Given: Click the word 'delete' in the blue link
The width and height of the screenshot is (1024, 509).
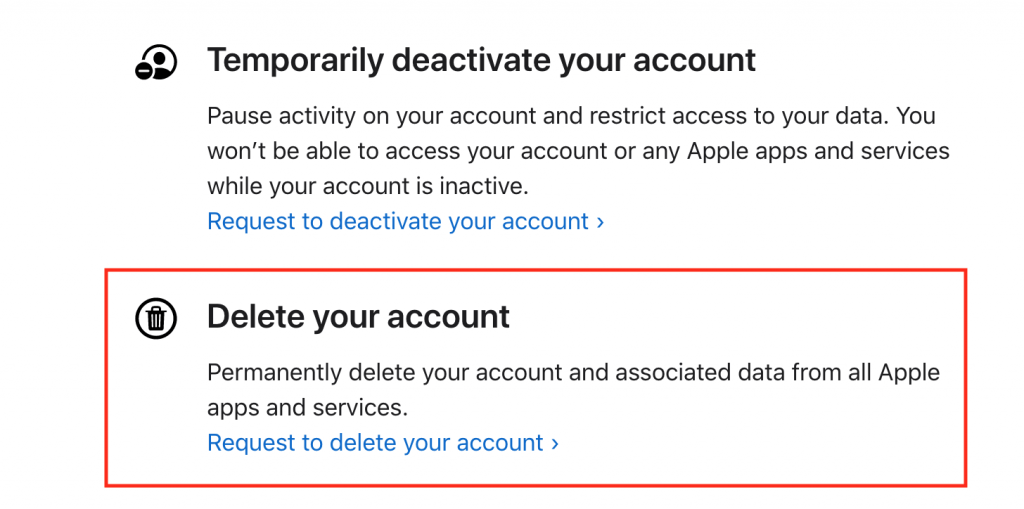Looking at the screenshot, I should click(362, 443).
